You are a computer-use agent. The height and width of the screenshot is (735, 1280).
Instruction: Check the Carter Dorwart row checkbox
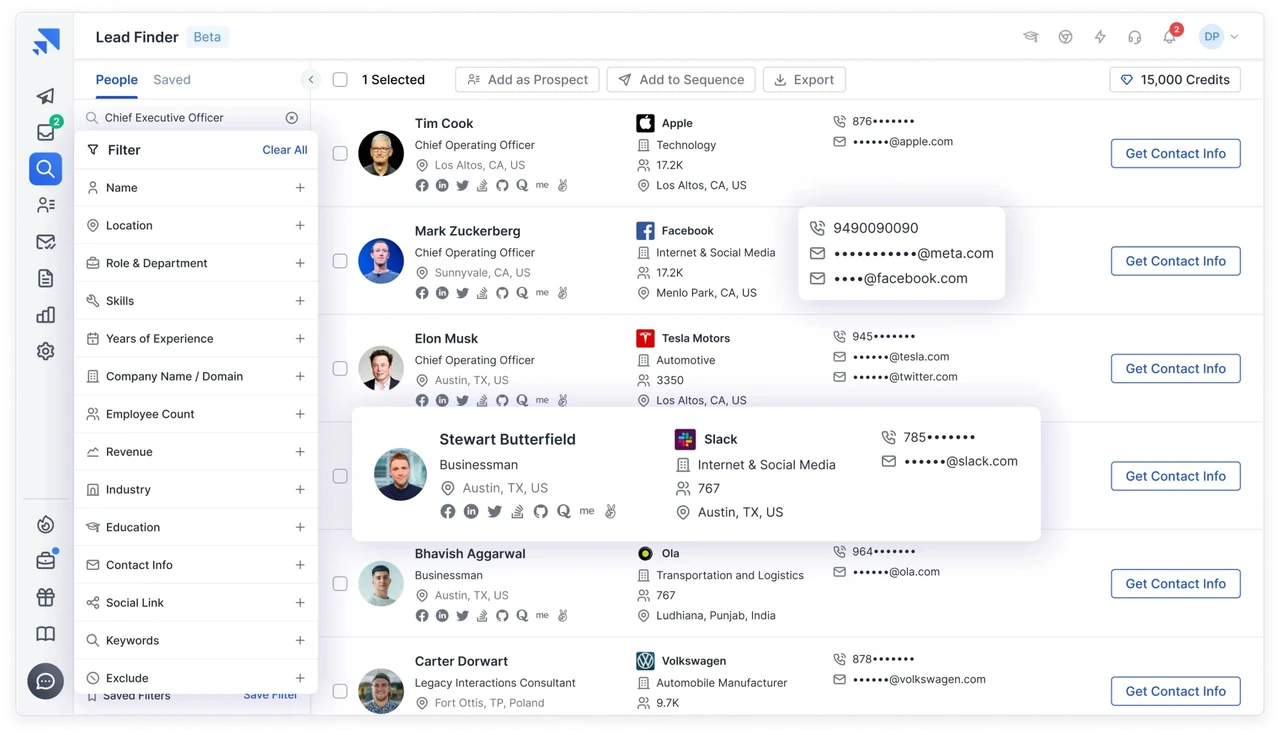pos(340,691)
